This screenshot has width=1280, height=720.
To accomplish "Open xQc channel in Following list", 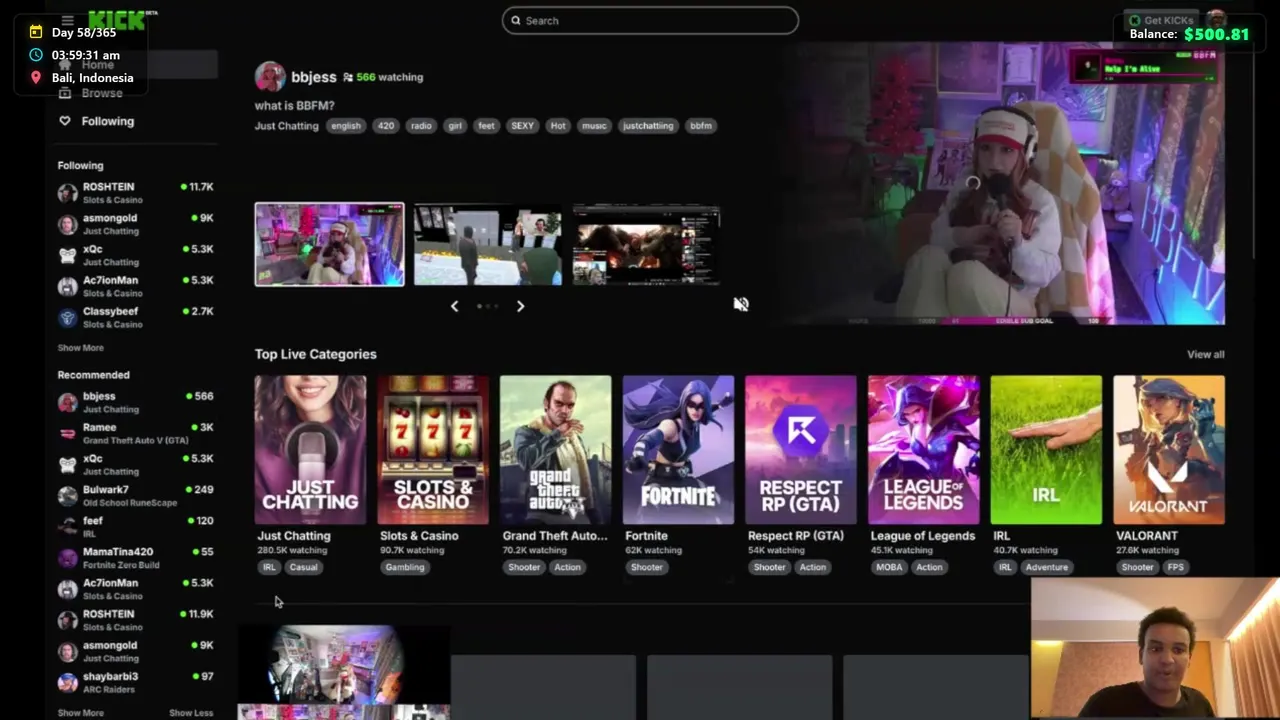I will click(x=135, y=254).
